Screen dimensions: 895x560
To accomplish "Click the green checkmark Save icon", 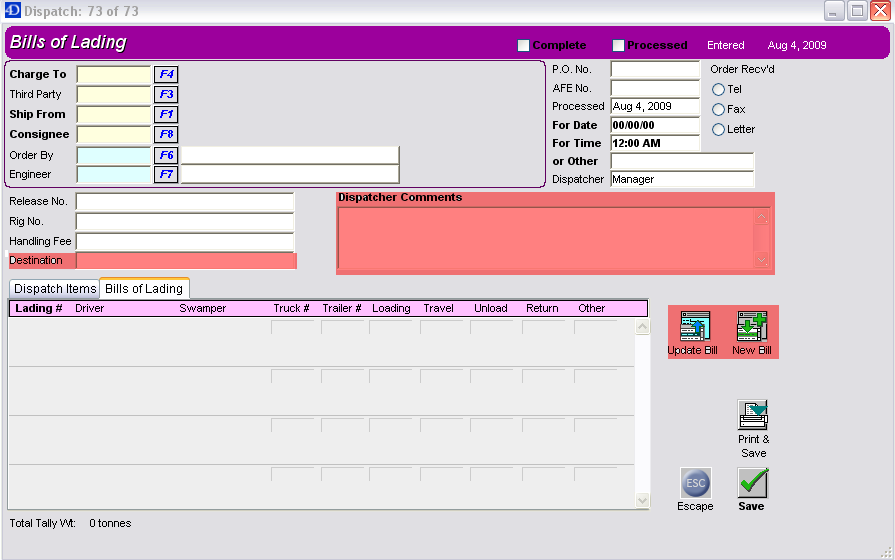I will point(752,483).
